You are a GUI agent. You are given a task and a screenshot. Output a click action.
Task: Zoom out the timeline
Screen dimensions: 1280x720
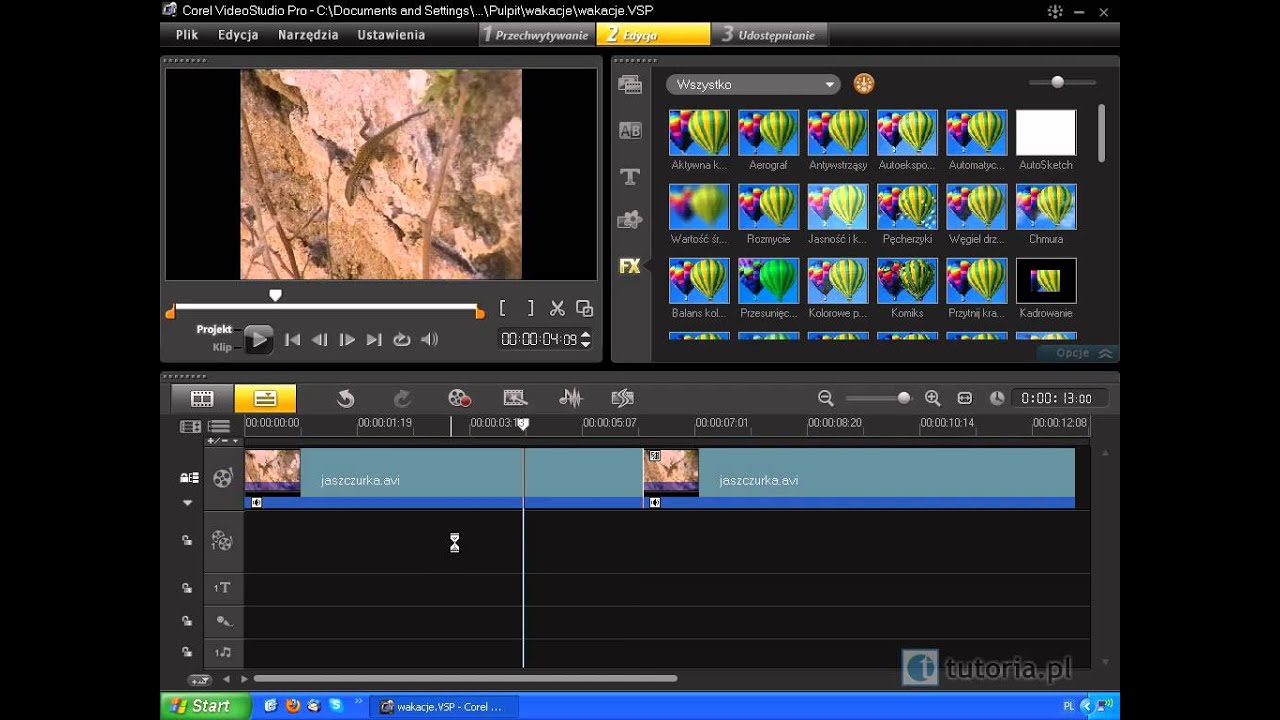click(826, 398)
